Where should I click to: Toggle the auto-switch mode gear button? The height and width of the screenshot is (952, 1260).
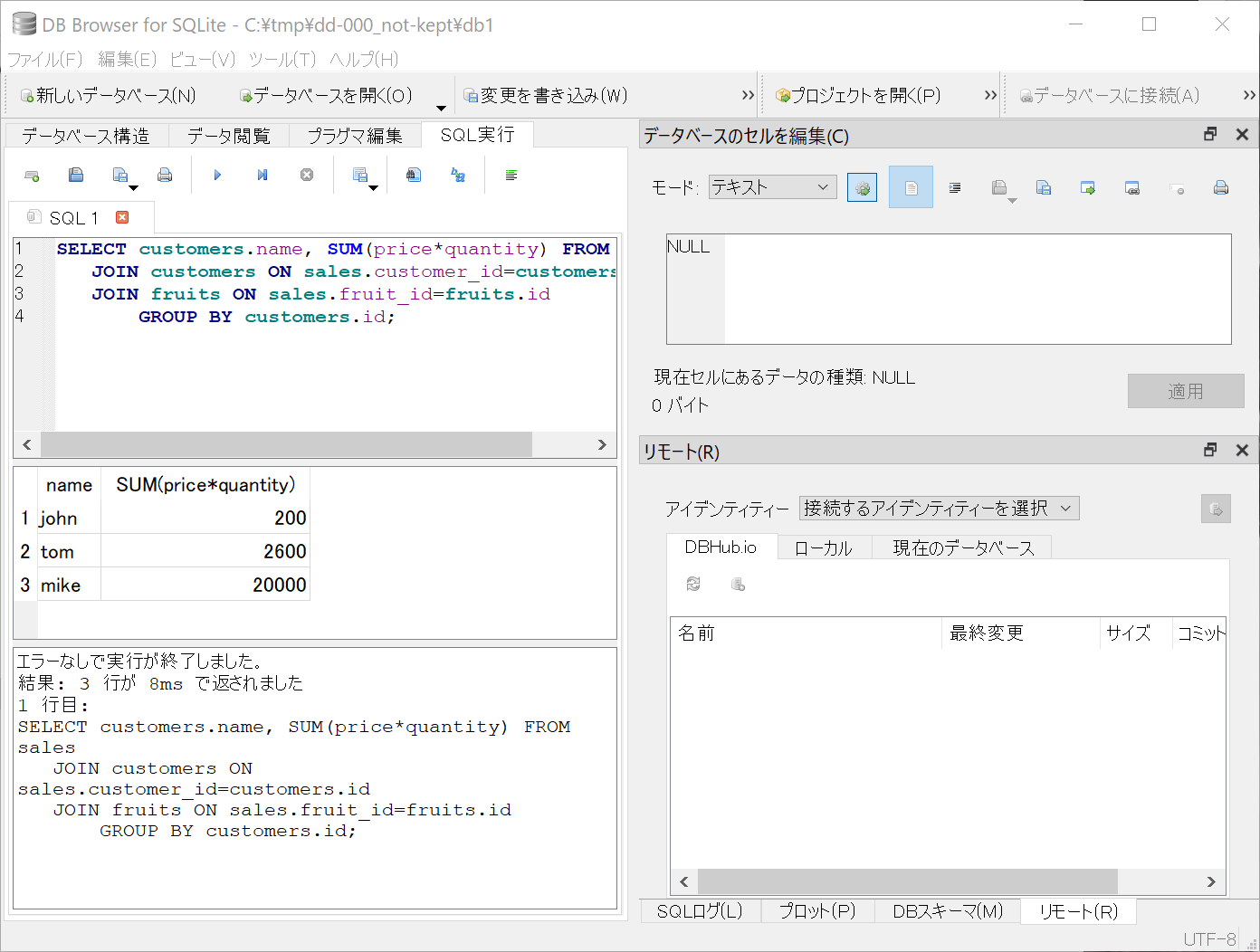[862, 188]
